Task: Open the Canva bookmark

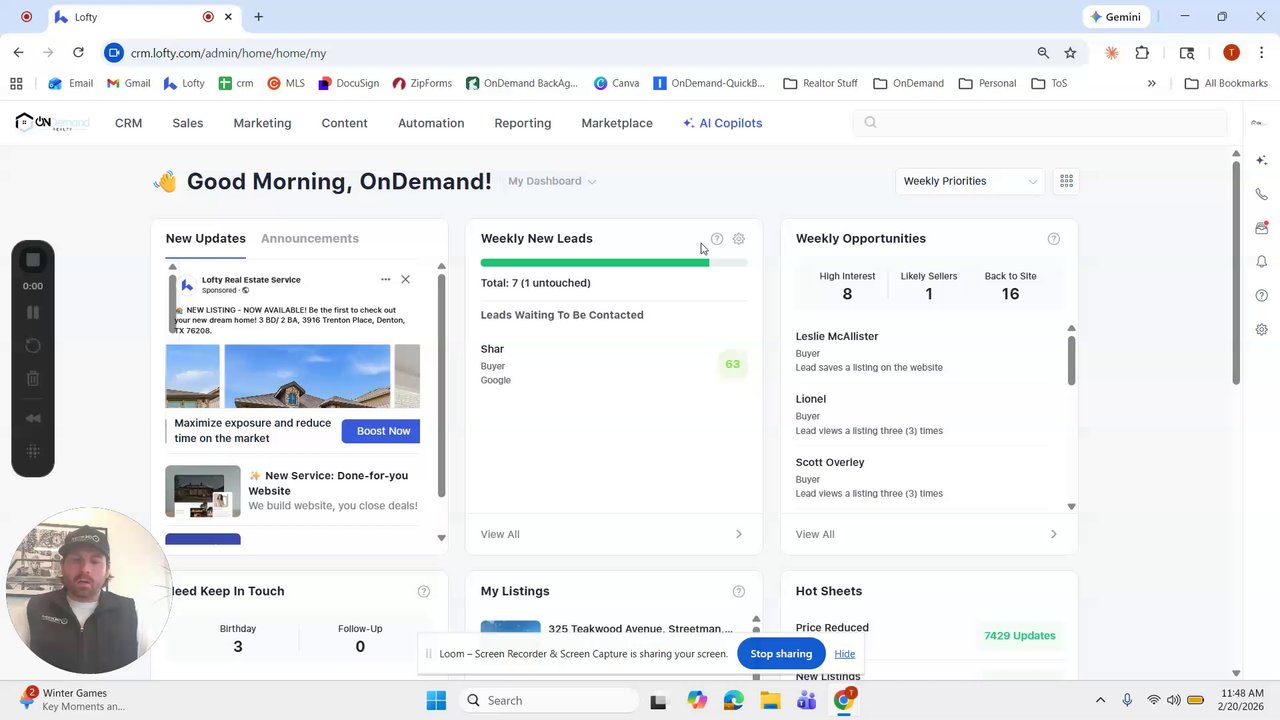Action: [x=616, y=83]
